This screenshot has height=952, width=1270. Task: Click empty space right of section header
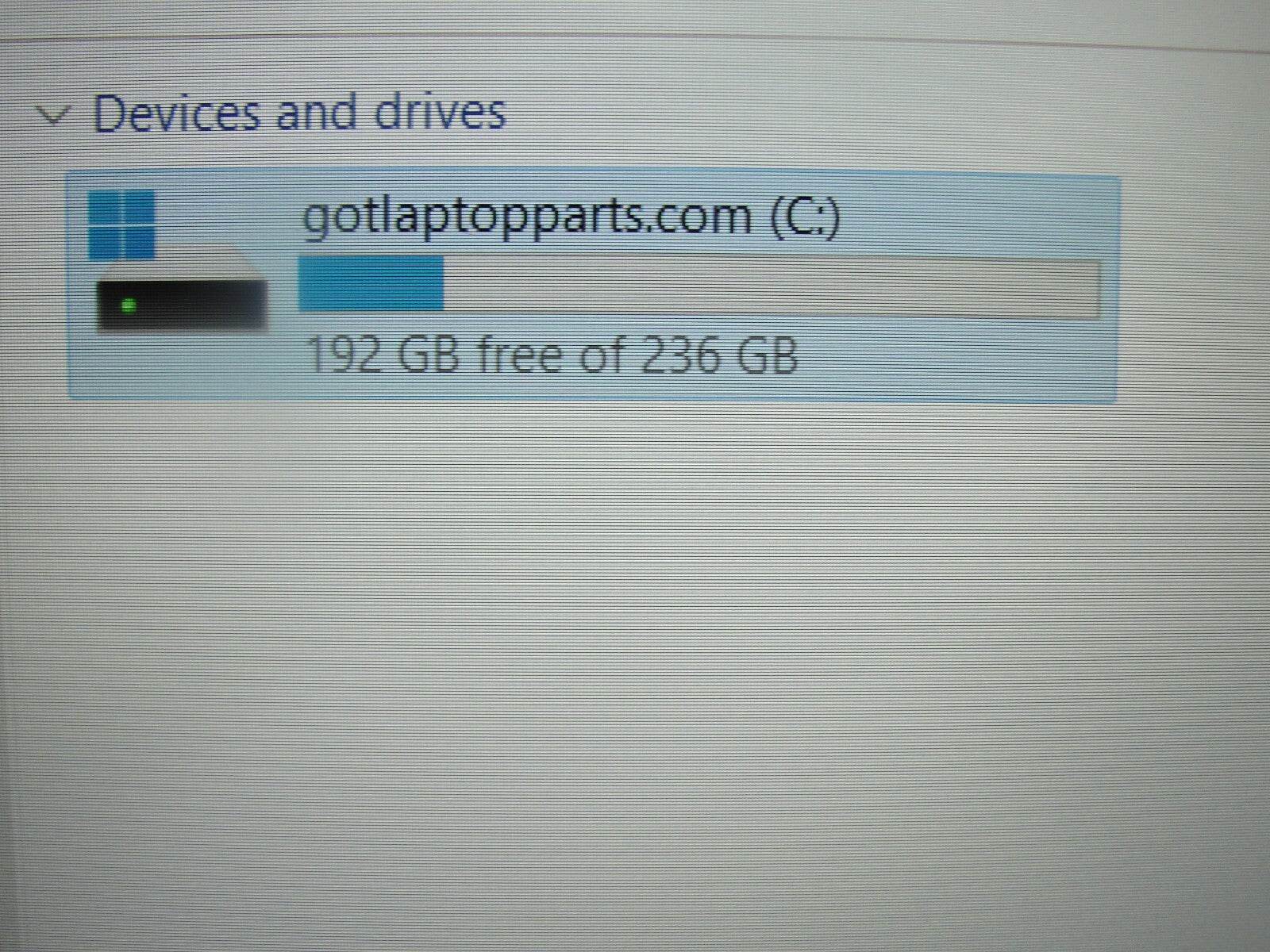(873, 112)
